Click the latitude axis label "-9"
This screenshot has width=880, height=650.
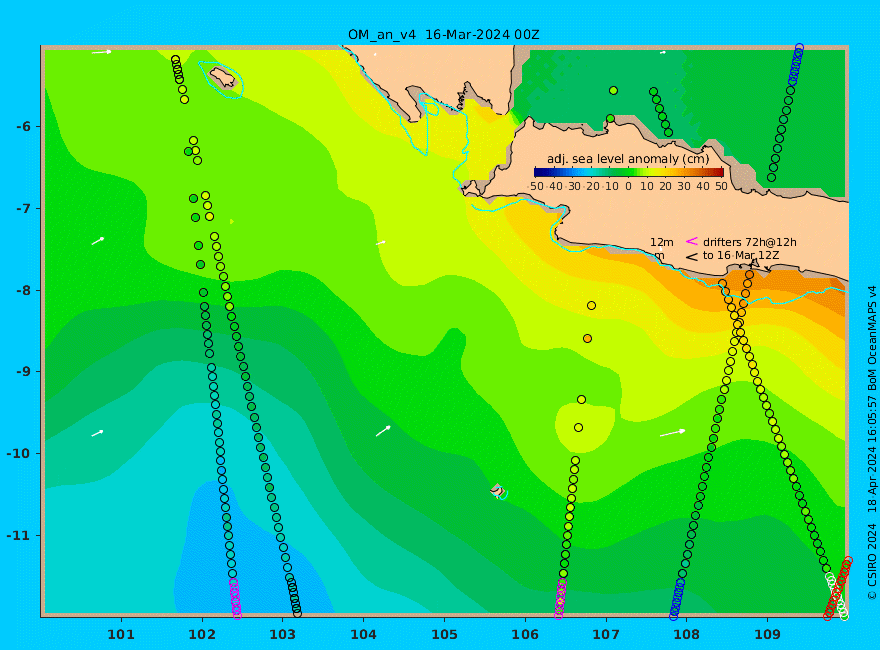point(23,372)
